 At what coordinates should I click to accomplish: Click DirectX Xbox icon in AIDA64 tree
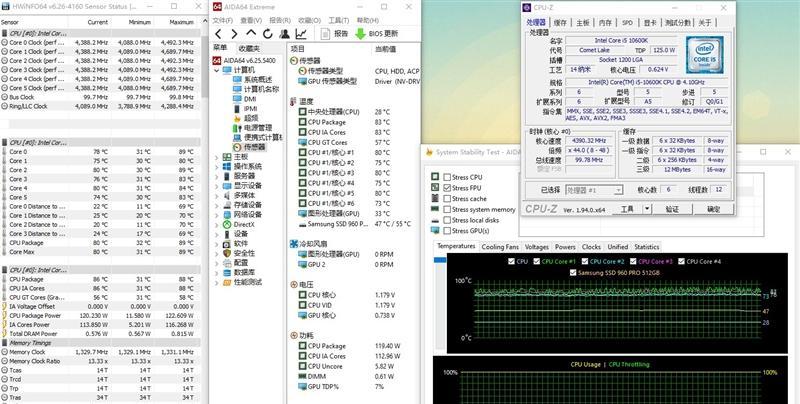[227, 224]
